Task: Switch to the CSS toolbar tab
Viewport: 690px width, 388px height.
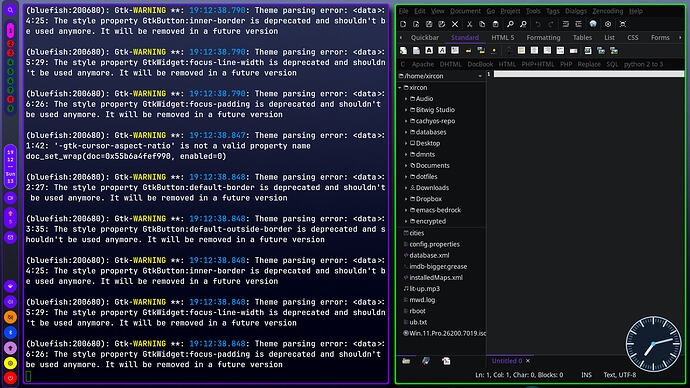Action: (x=633, y=38)
